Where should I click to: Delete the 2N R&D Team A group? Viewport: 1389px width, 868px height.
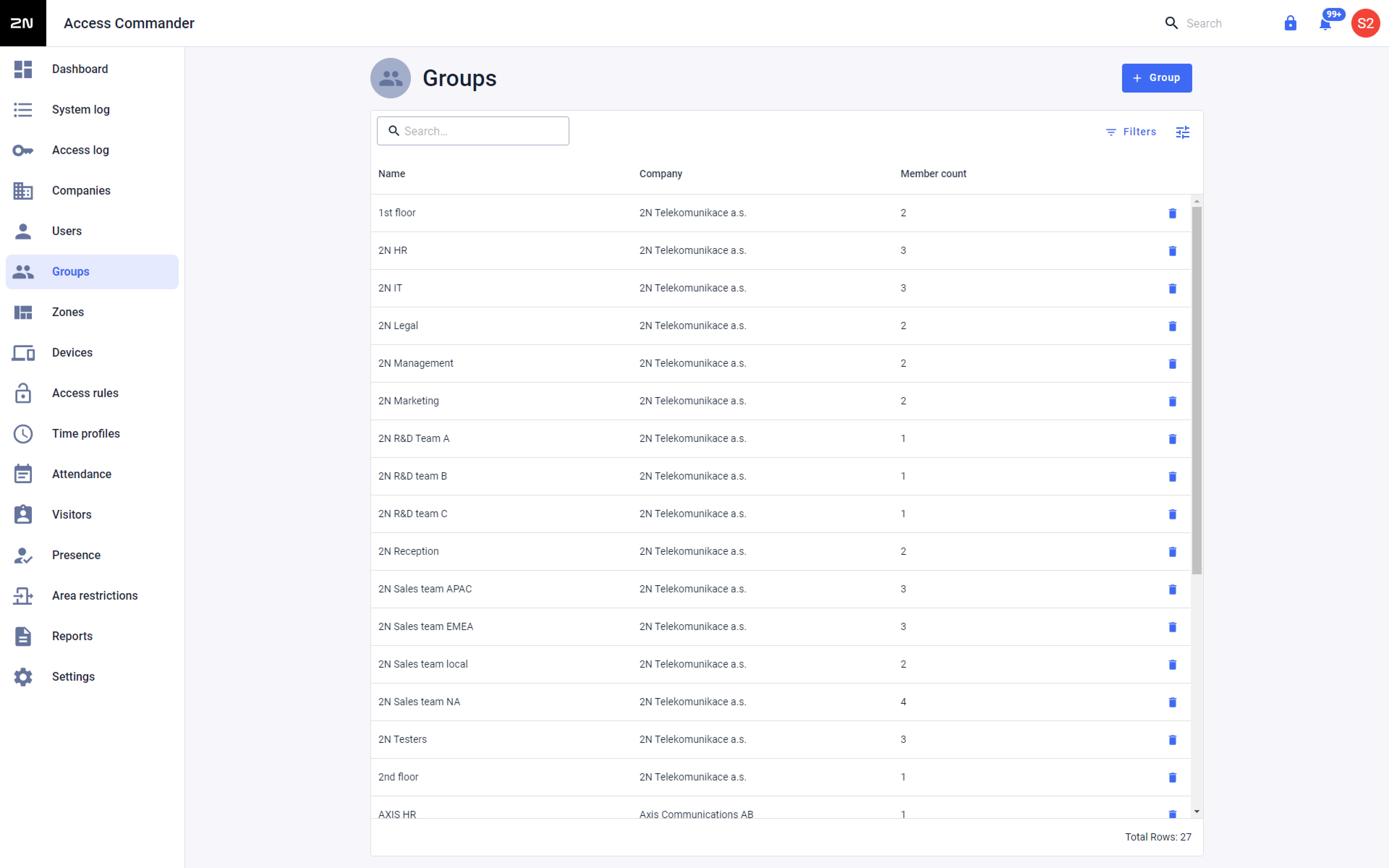tap(1173, 439)
